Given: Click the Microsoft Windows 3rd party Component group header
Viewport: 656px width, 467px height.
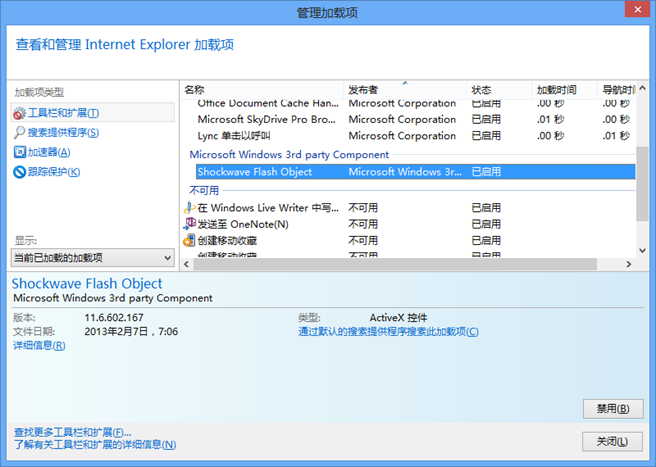Looking at the screenshot, I should (289, 154).
